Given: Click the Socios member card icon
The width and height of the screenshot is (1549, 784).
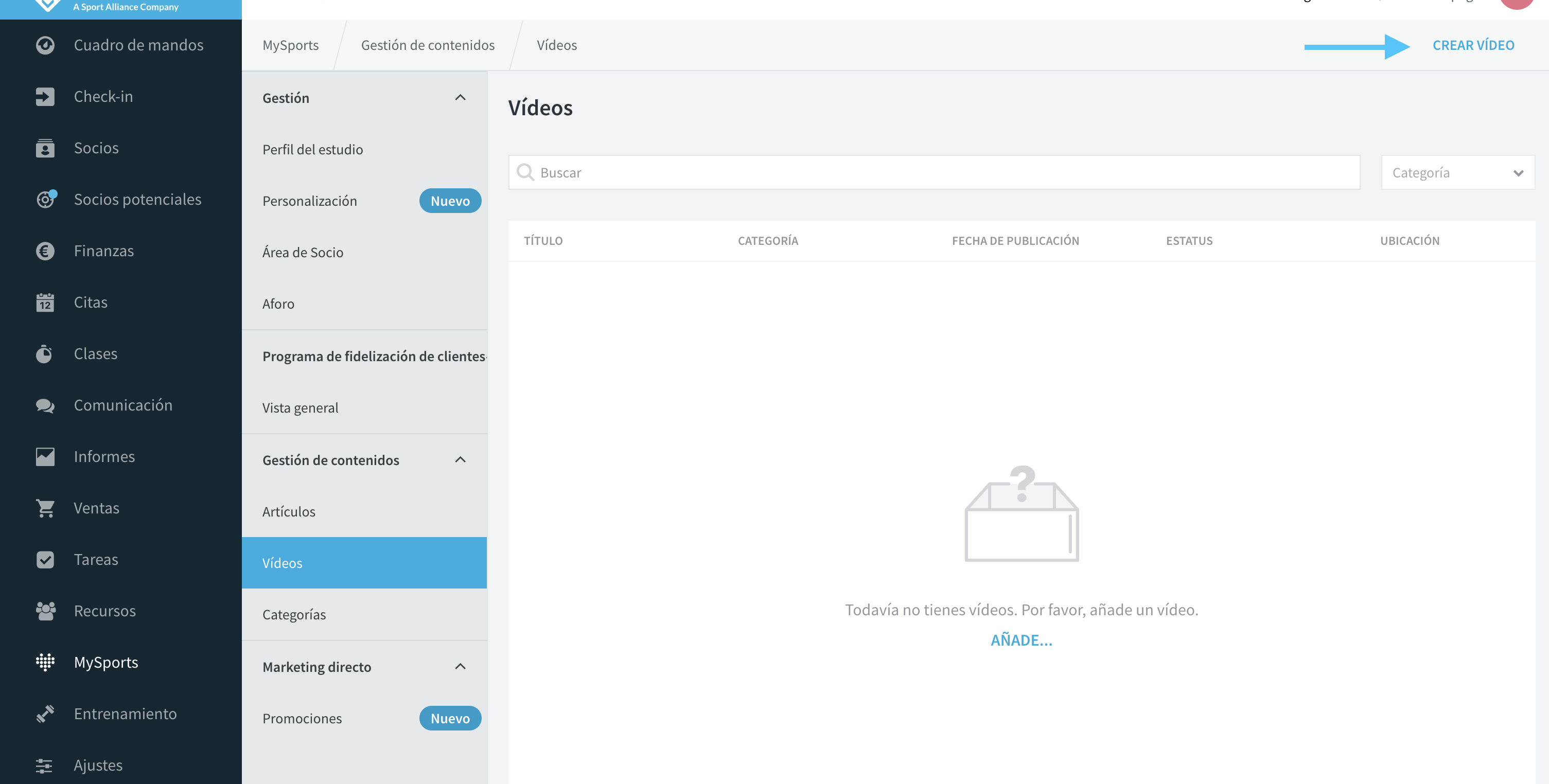Looking at the screenshot, I should (x=45, y=148).
